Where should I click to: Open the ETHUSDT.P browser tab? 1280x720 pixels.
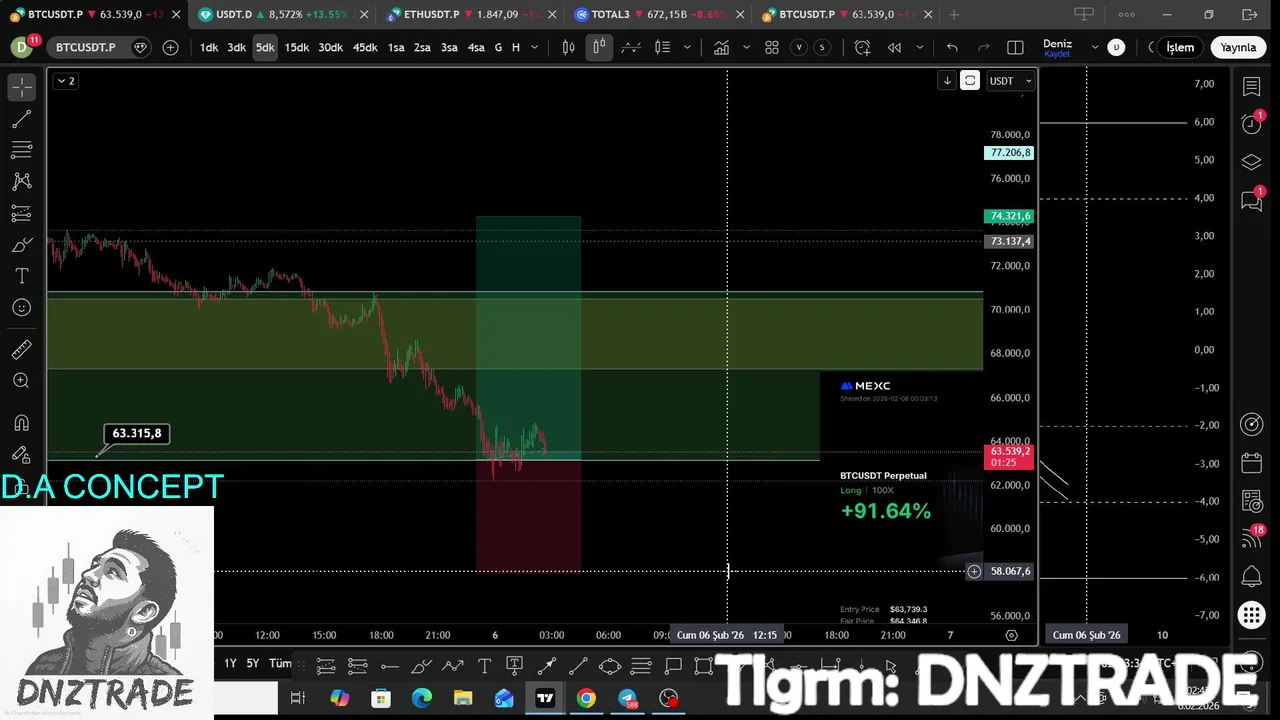coord(468,14)
